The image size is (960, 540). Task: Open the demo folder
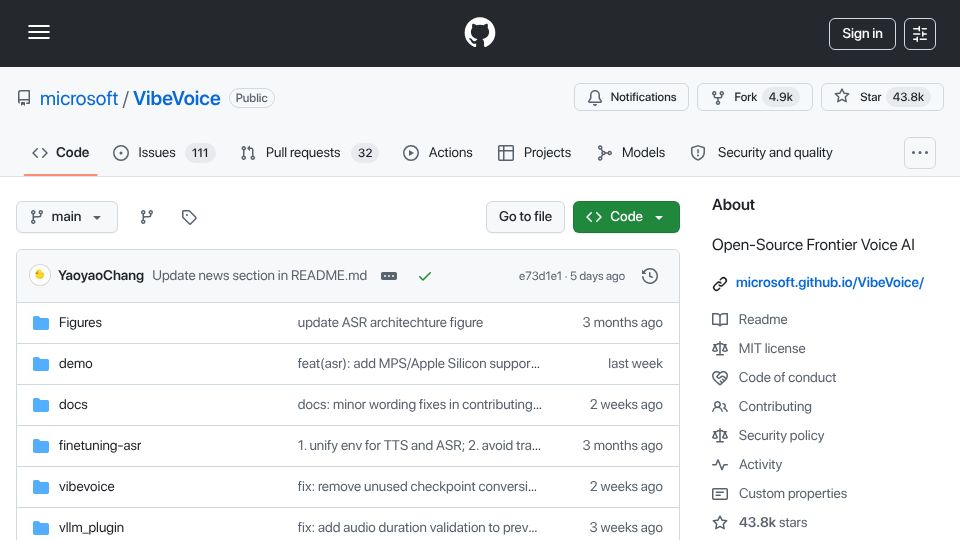(x=75, y=364)
